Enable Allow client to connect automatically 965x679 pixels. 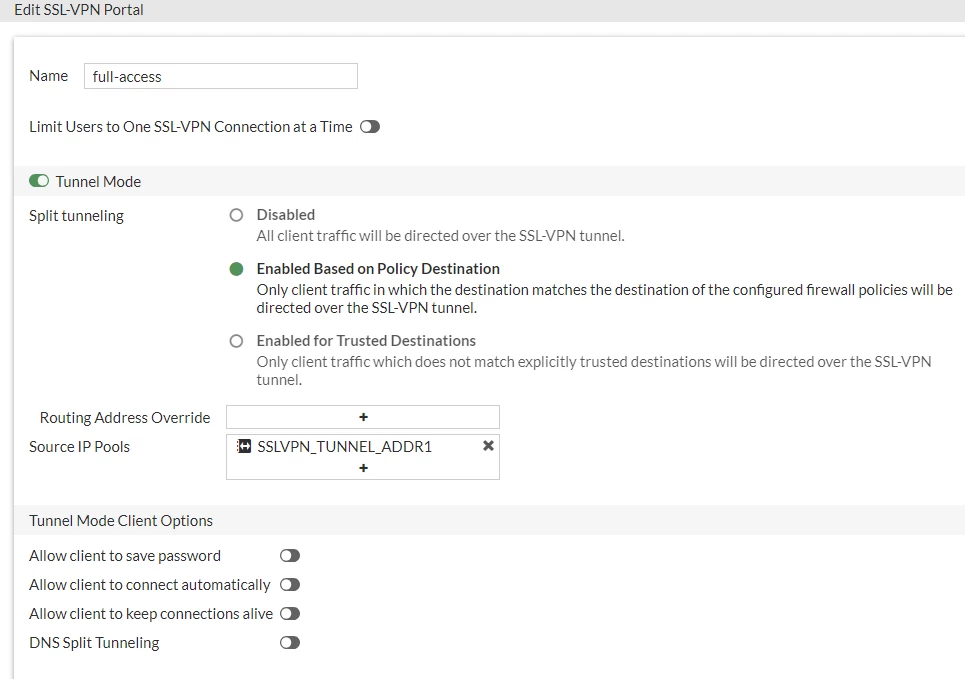click(290, 585)
